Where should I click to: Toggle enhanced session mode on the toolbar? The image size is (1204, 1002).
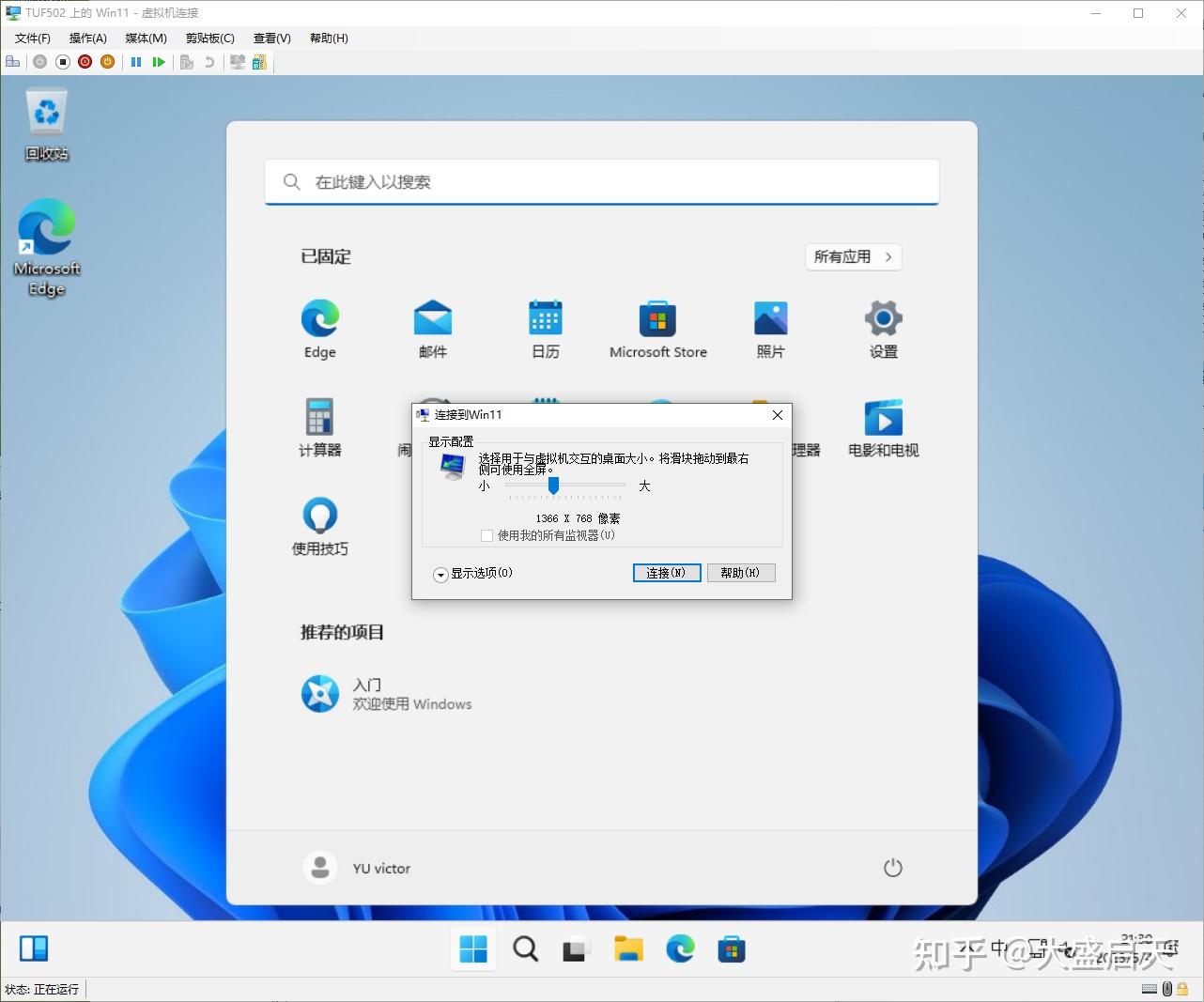237,62
